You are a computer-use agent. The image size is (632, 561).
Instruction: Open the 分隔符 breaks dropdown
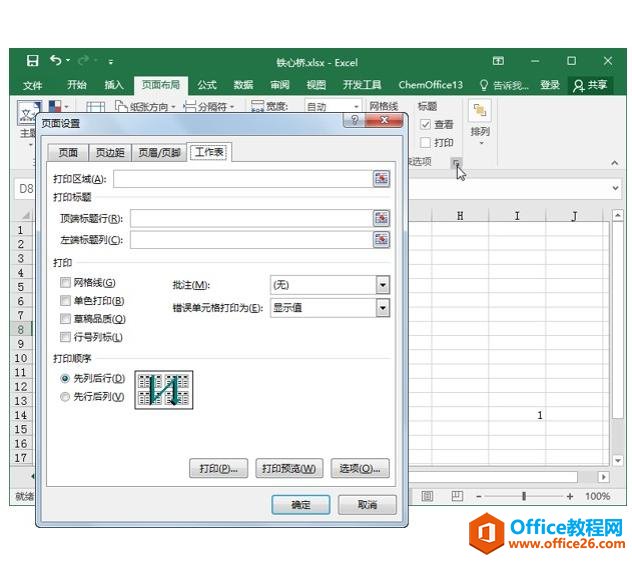point(209,107)
